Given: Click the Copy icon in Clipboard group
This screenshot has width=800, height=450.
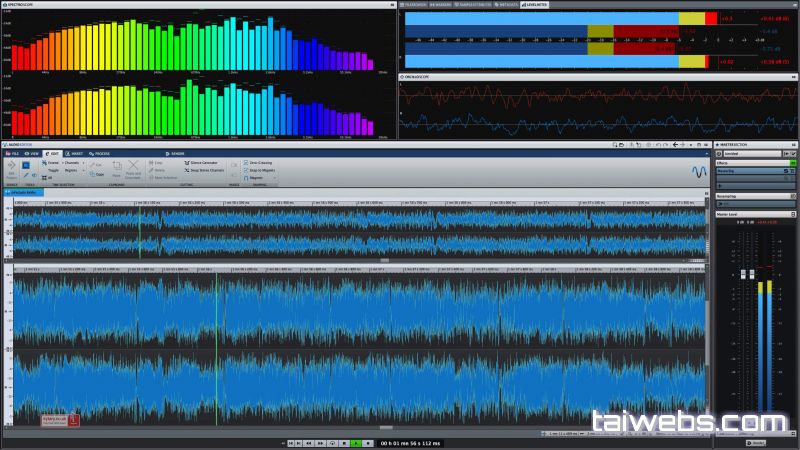Looking at the screenshot, I should point(97,174).
